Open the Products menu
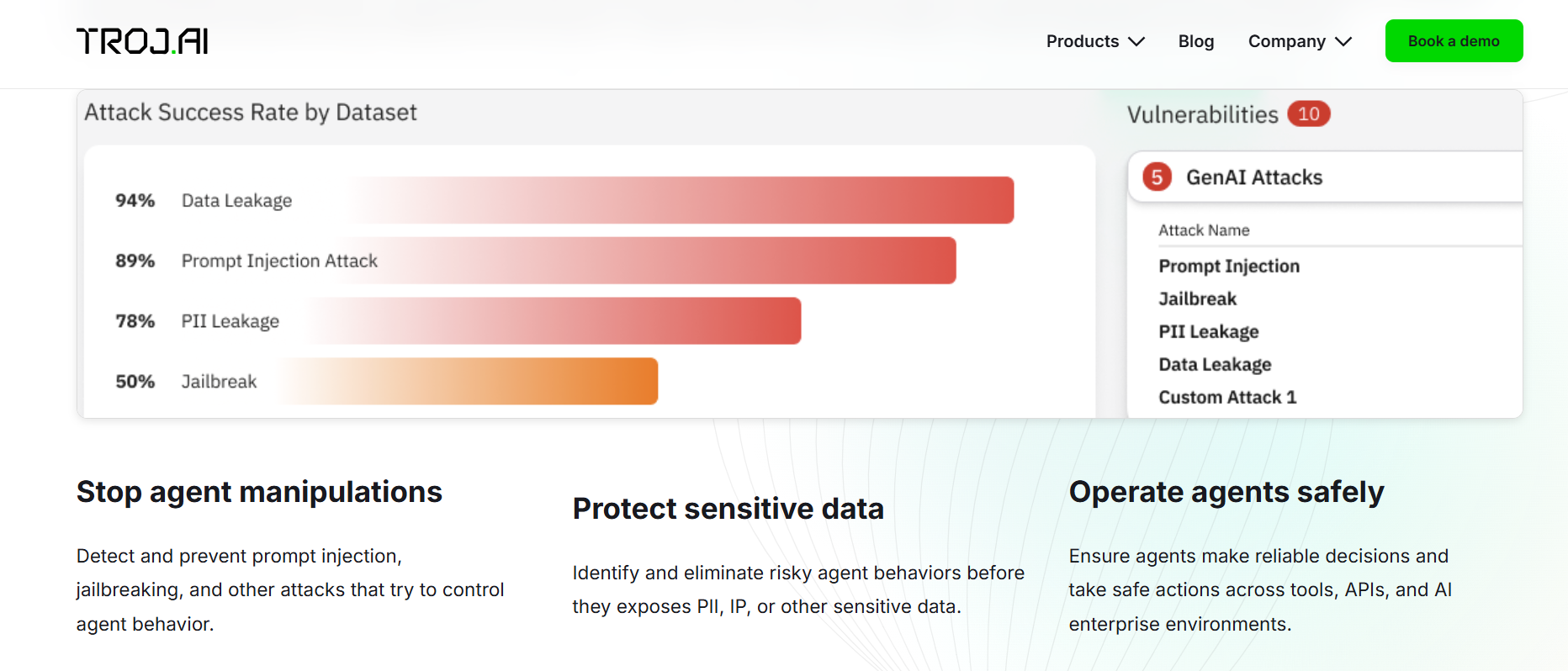Screen dimensions: 1568x671 click(1095, 41)
